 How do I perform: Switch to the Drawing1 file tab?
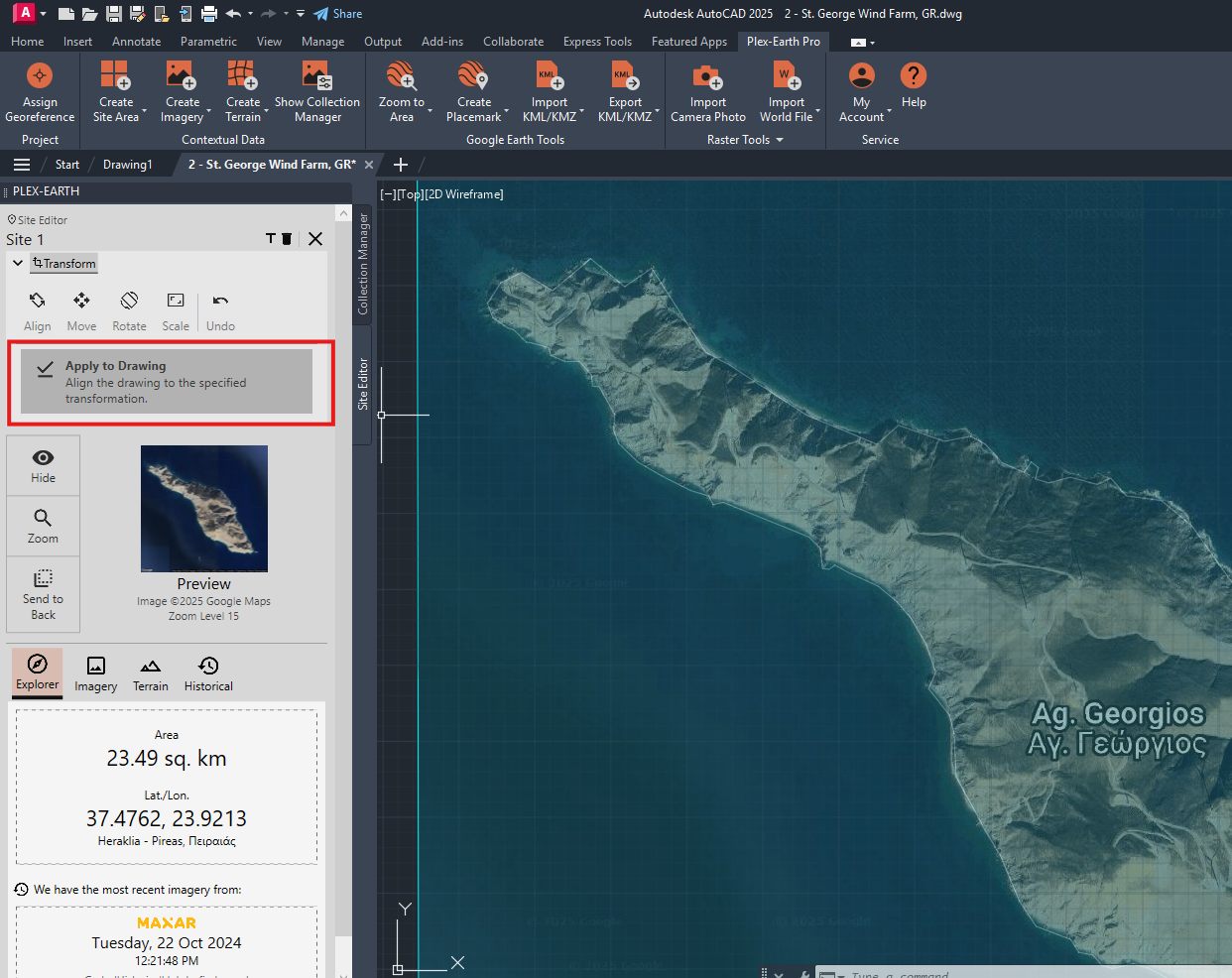coord(127,165)
